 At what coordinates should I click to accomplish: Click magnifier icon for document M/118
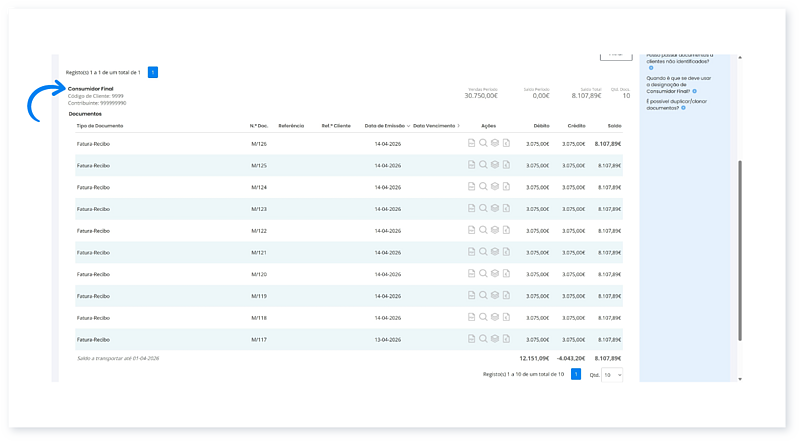[x=483, y=317]
